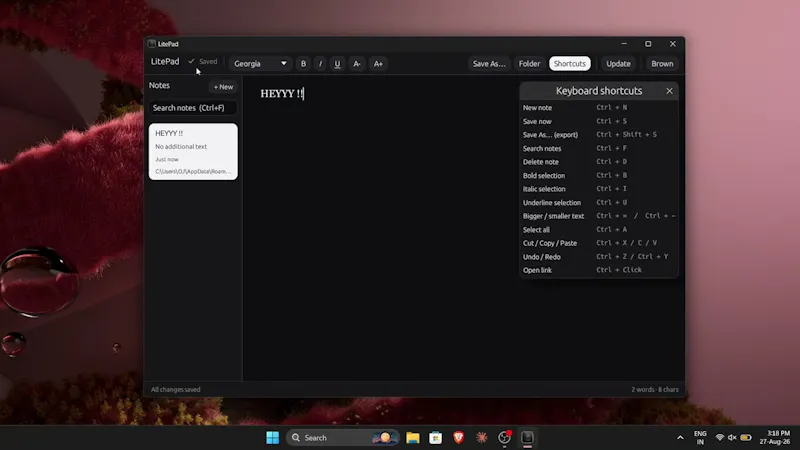Maximize the LitePad window
The image size is (800, 450).
click(x=648, y=44)
